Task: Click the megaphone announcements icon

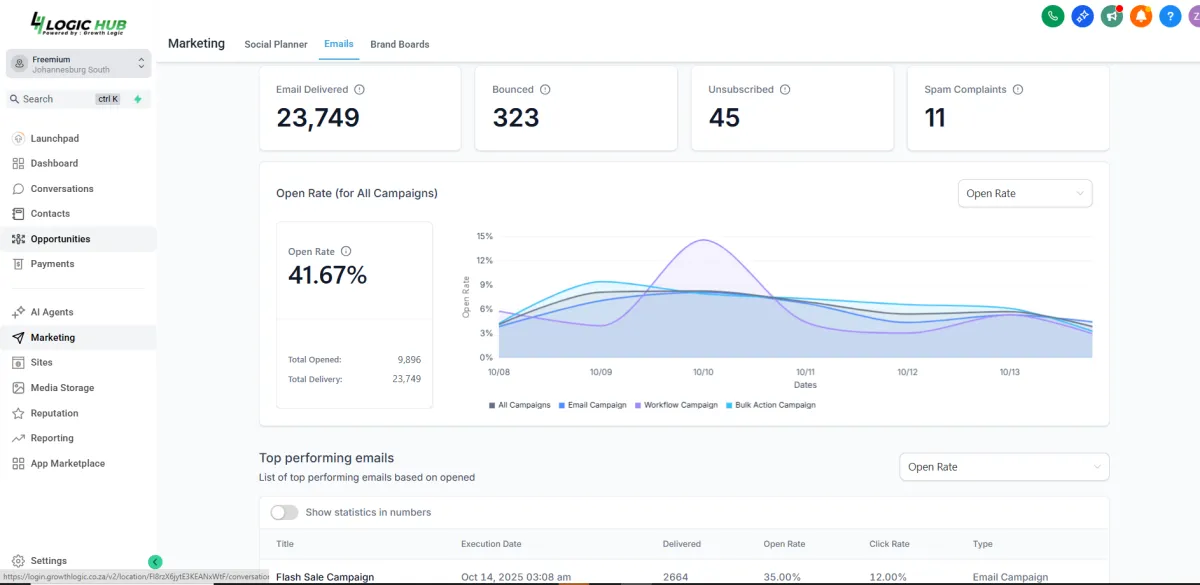Action: [x=1111, y=16]
